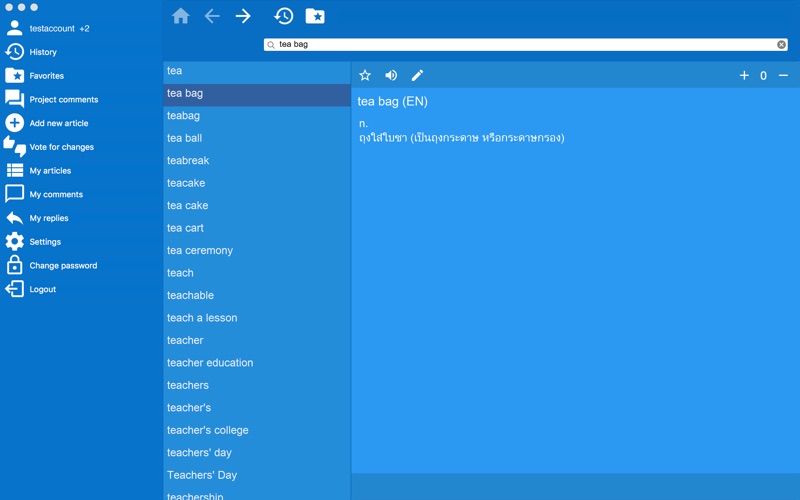The height and width of the screenshot is (500, 800).
Task: Select 'teacake' in the word list
Action: tap(257, 183)
